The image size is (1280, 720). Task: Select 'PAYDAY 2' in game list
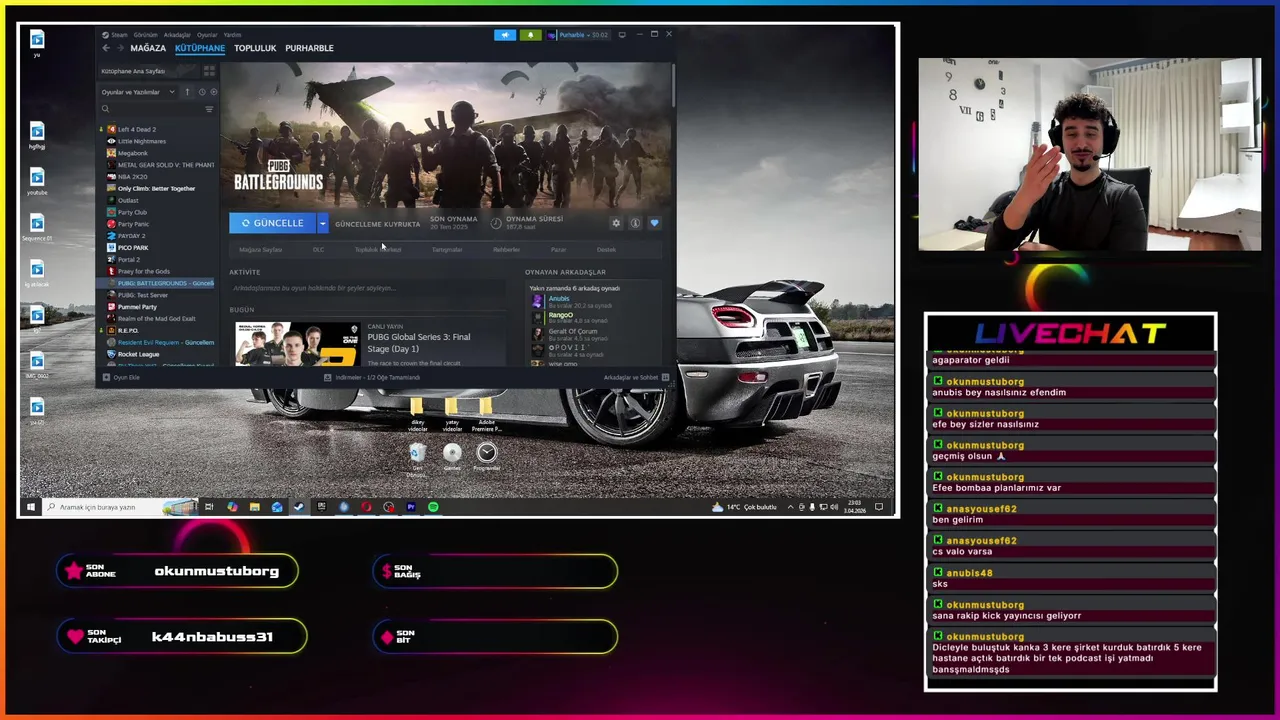coord(131,236)
